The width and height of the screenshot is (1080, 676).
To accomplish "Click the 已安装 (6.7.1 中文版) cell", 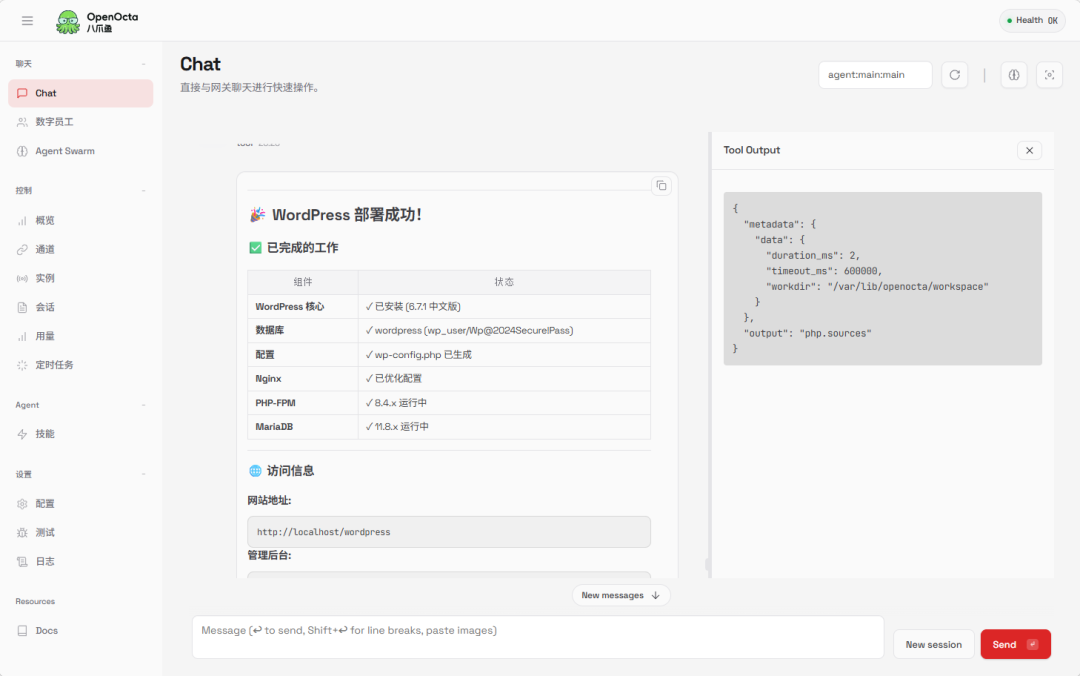I will [503, 307].
